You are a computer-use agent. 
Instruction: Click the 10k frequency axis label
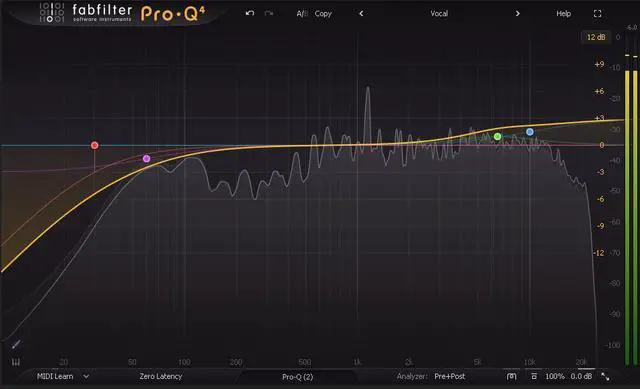pyautogui.click(x=529, y=362)
